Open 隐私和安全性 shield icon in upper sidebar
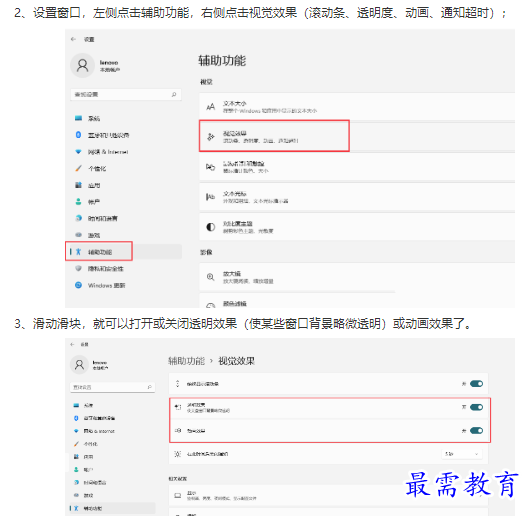The height and width of the screenshot is (516, 527). click(x=78, y=268)
